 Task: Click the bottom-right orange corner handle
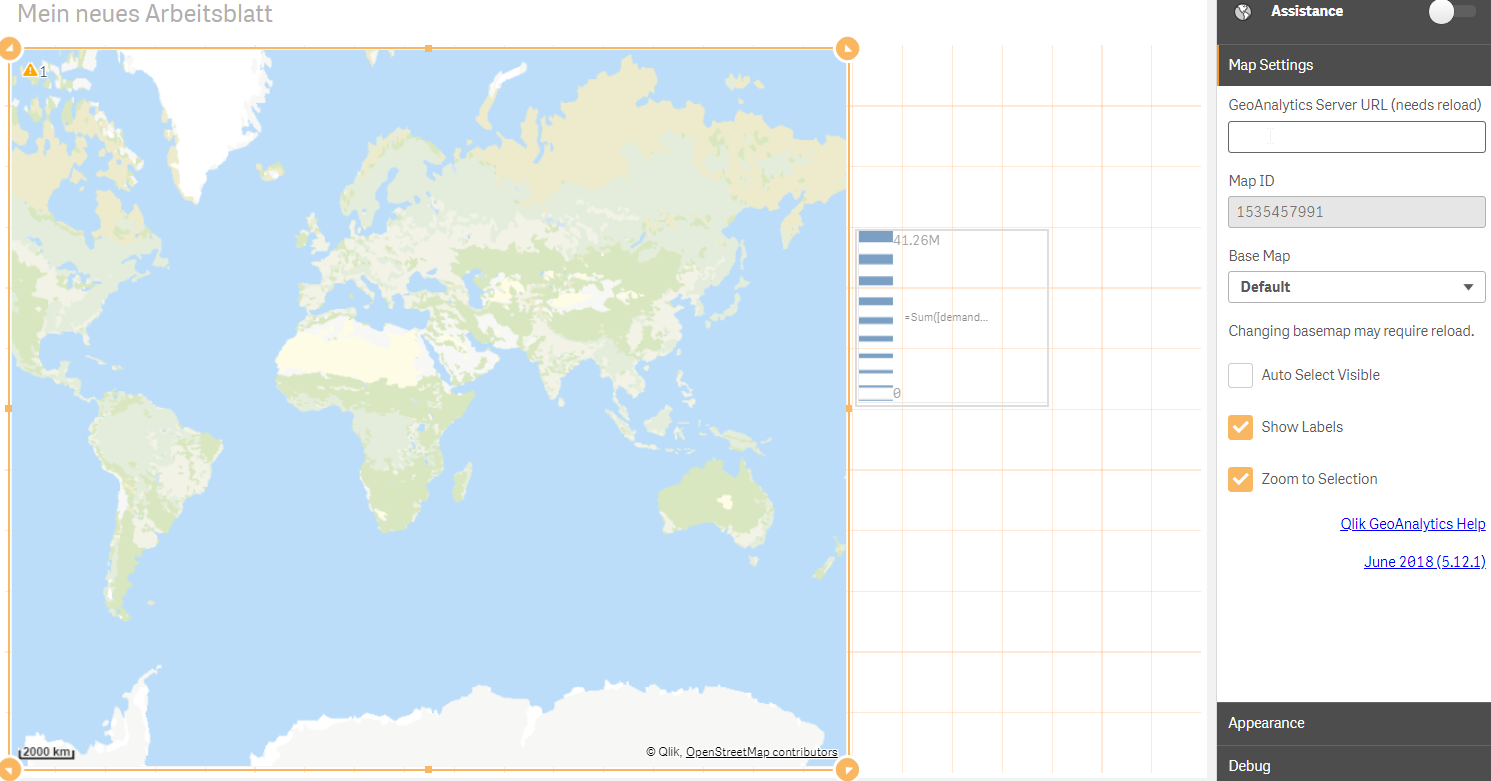(x=847, y=769)
